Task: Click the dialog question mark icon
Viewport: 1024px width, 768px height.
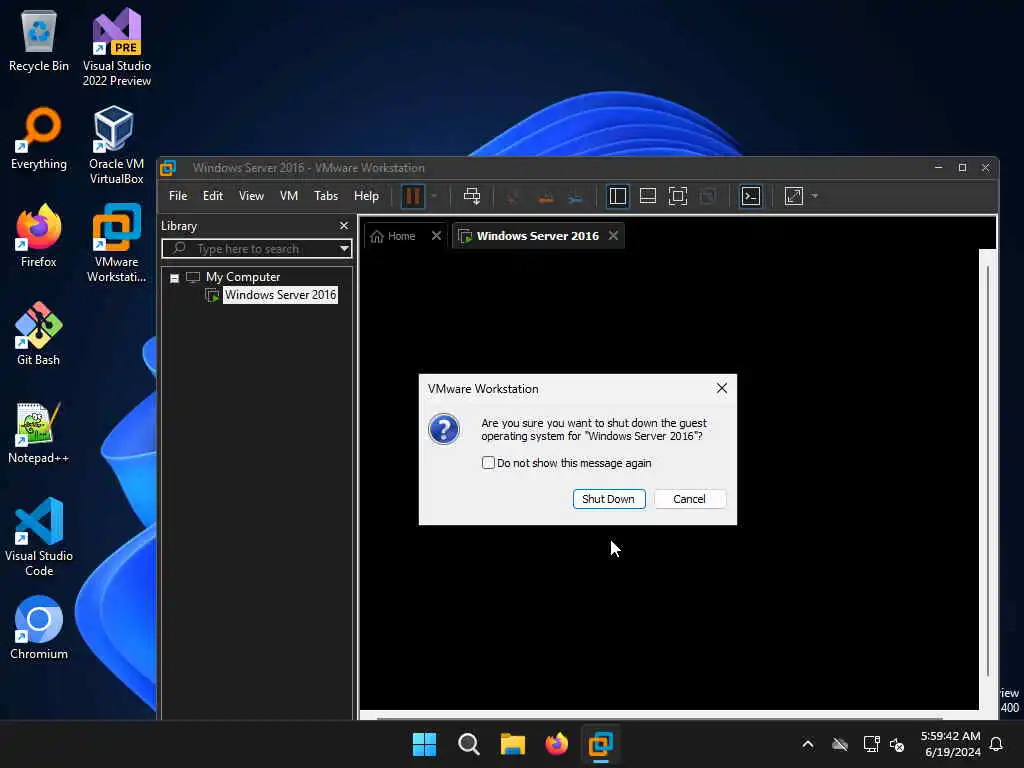Action: pyautogui.click(x=444, y=430)
